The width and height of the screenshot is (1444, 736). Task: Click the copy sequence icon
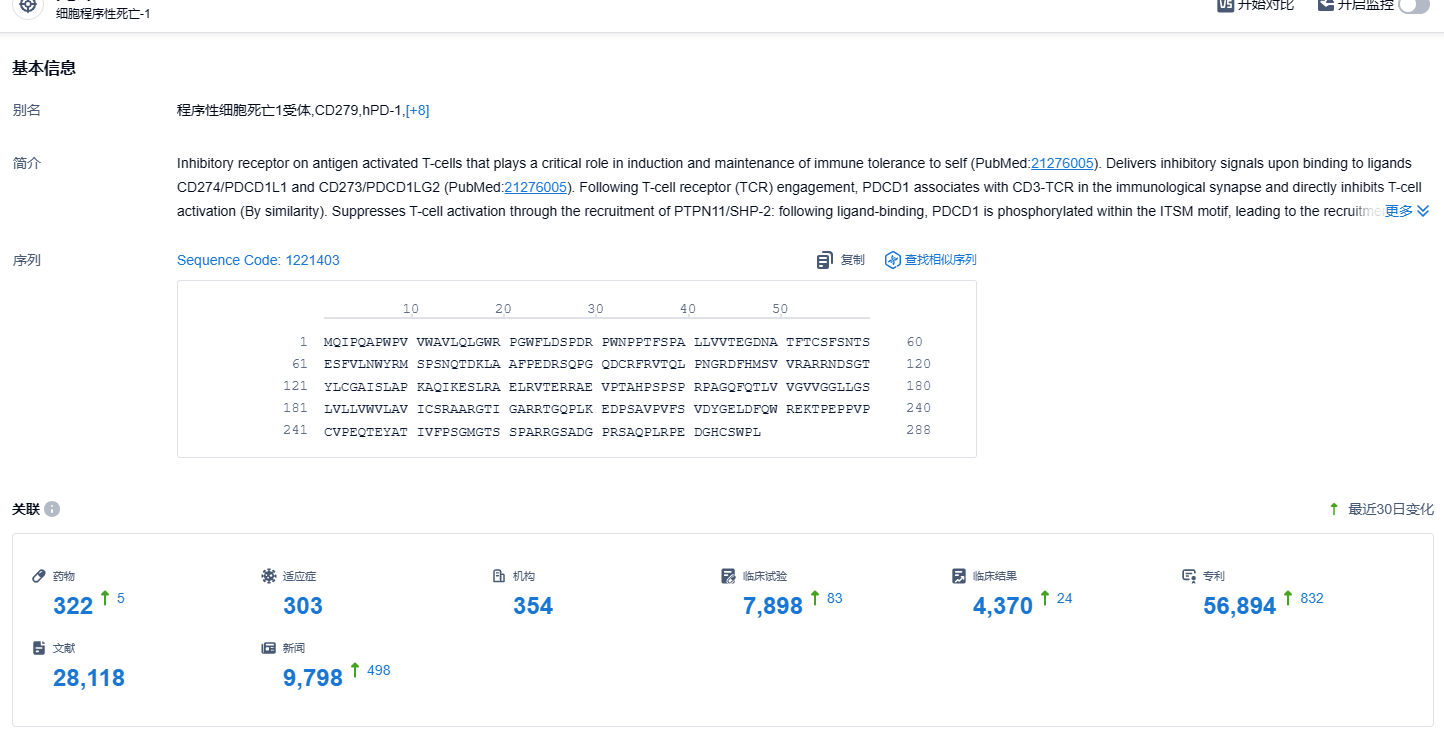pyautogui.click(x=825, y=260)
